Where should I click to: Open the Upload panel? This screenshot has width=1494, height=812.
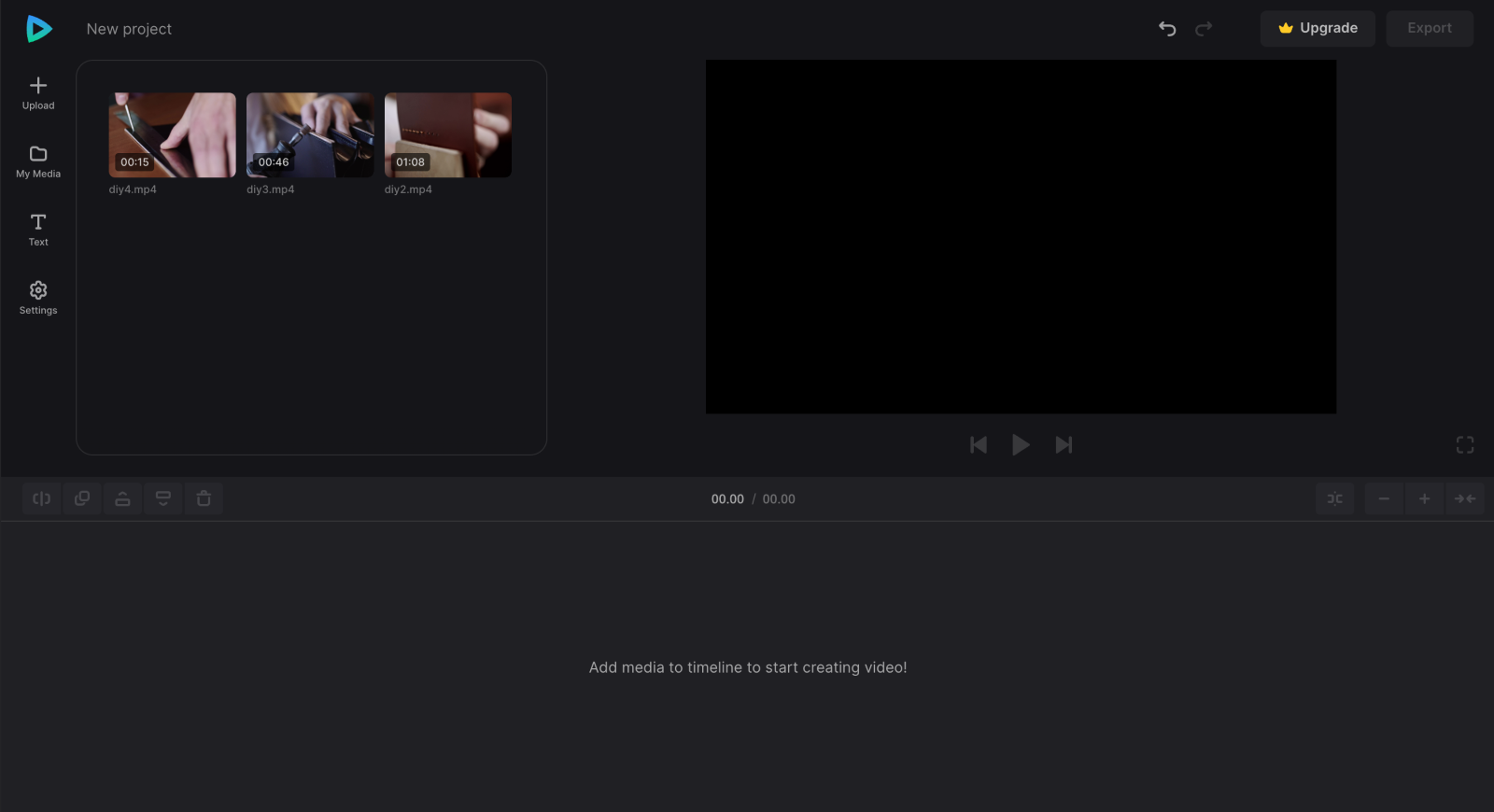pos(38,93)
